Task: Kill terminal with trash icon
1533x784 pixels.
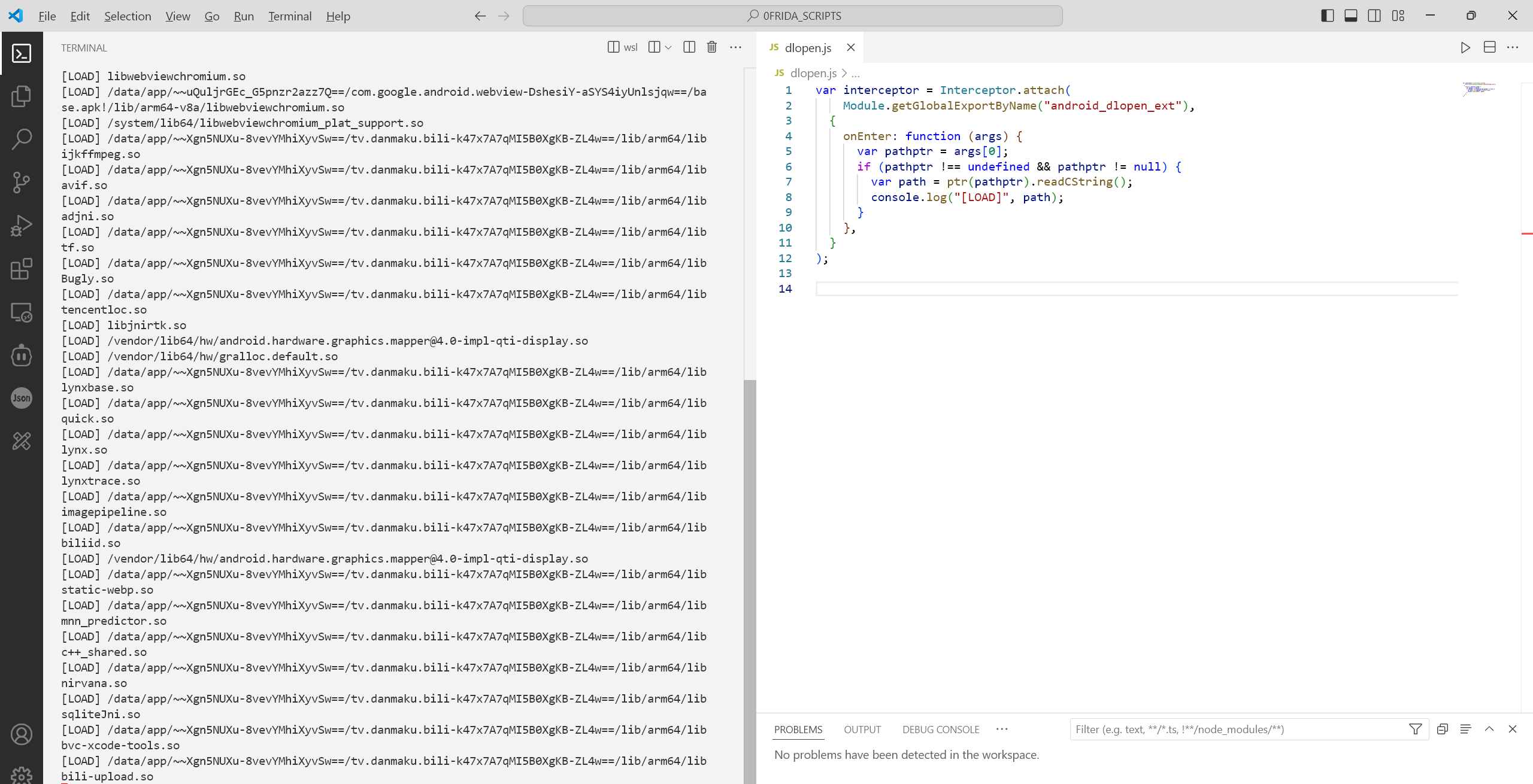Action: point(711,47)
